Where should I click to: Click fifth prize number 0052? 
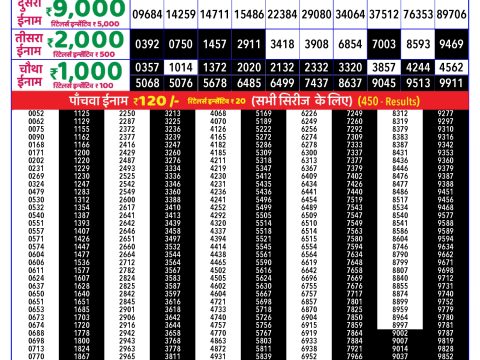36,113
